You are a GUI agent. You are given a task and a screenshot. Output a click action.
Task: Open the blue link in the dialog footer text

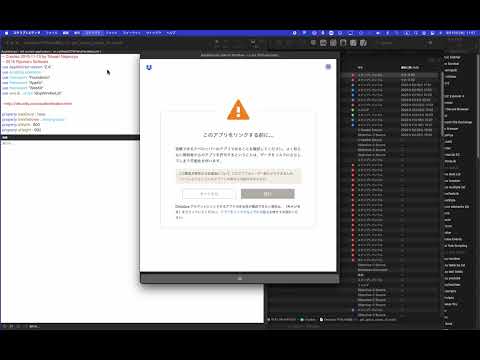pyautogui.click(x=247, y=212)
